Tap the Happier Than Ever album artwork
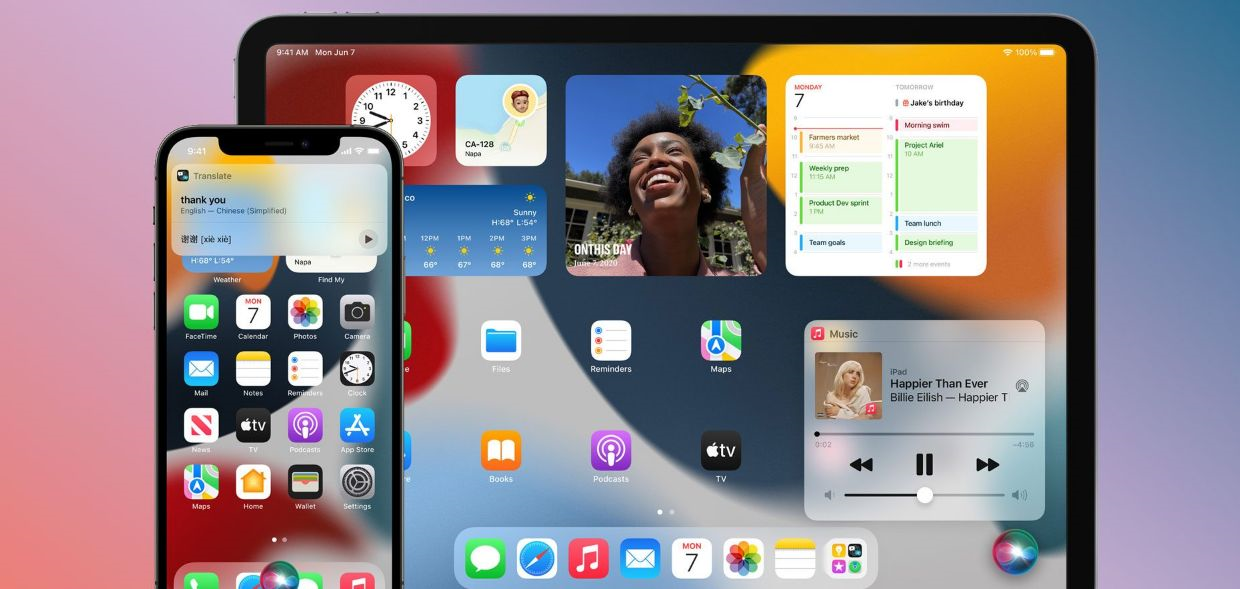The height and width of the screenshot is (589, 1240). click(x=848, y=385)
